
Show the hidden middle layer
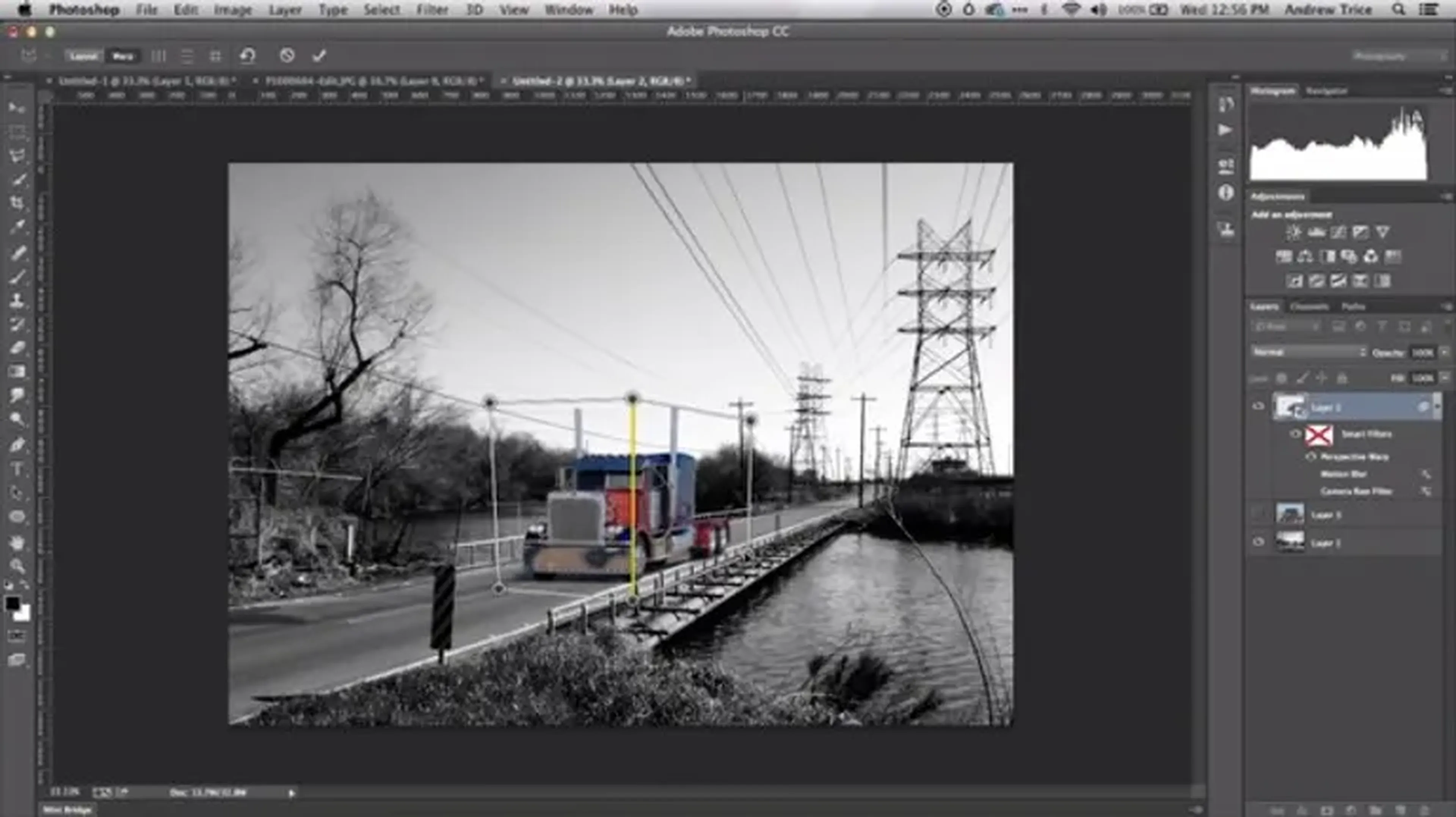[x=1258, y=514]
